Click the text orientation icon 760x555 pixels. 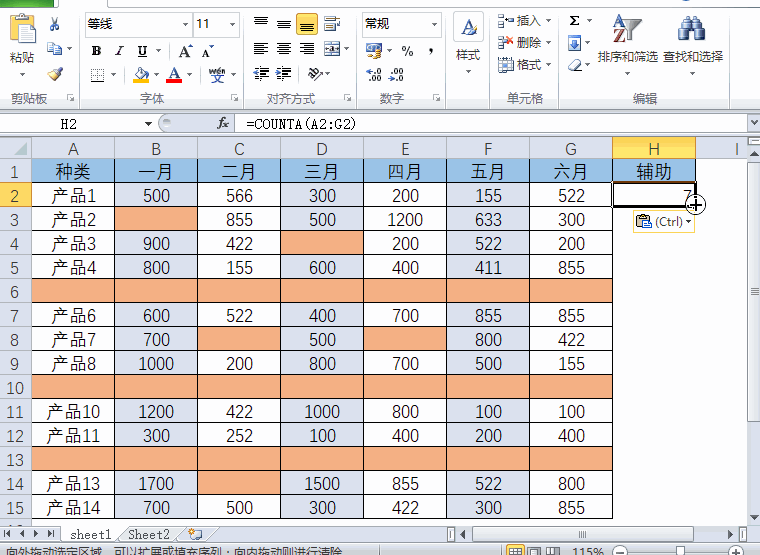pos(315,74)
